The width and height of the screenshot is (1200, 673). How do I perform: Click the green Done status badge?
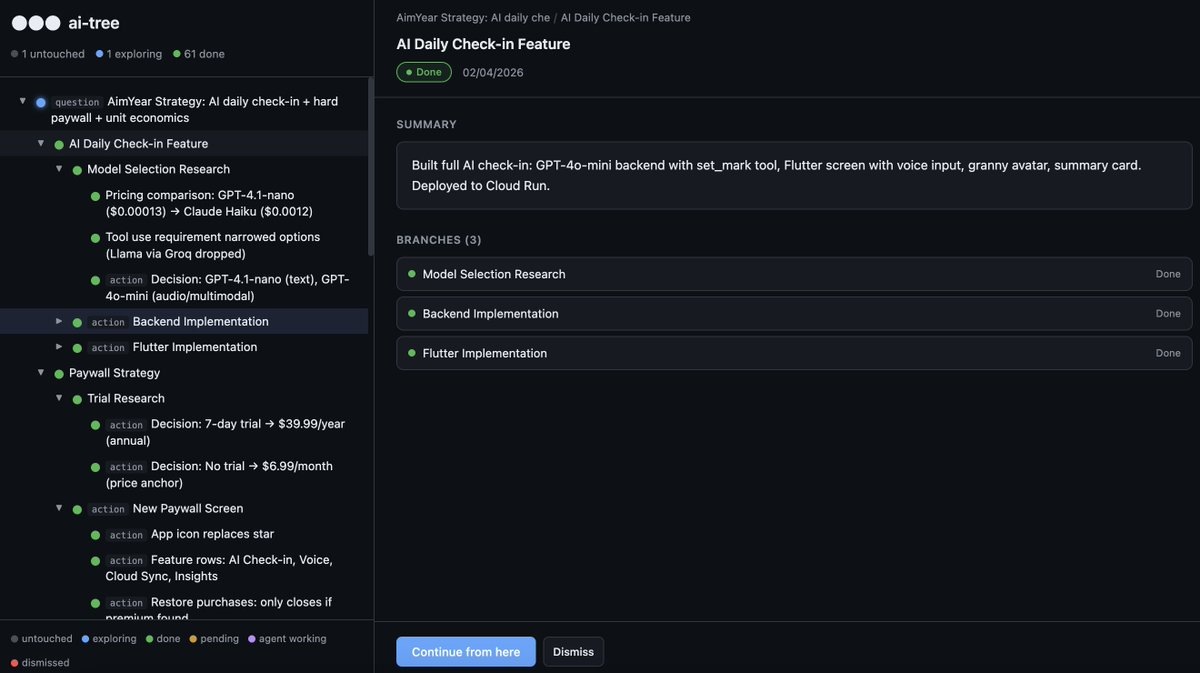point(424,72)
